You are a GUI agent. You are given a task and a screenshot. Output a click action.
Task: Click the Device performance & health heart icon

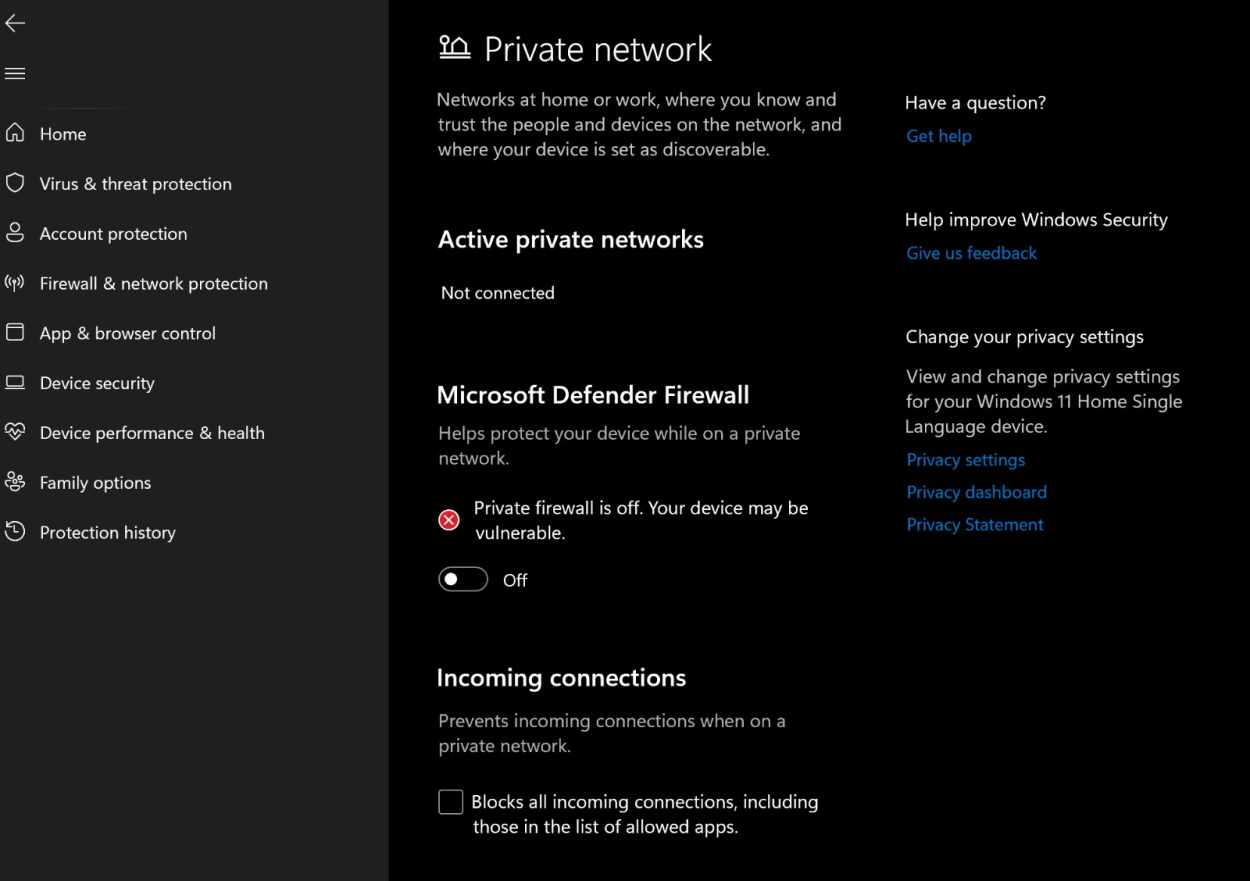pyautogui.click(x=15, y=432)
